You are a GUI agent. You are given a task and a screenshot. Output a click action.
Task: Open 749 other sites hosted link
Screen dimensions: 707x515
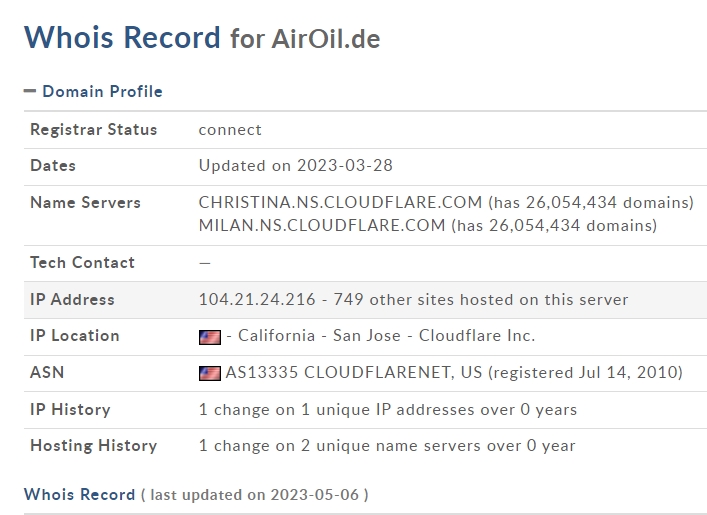pos(481,299)
